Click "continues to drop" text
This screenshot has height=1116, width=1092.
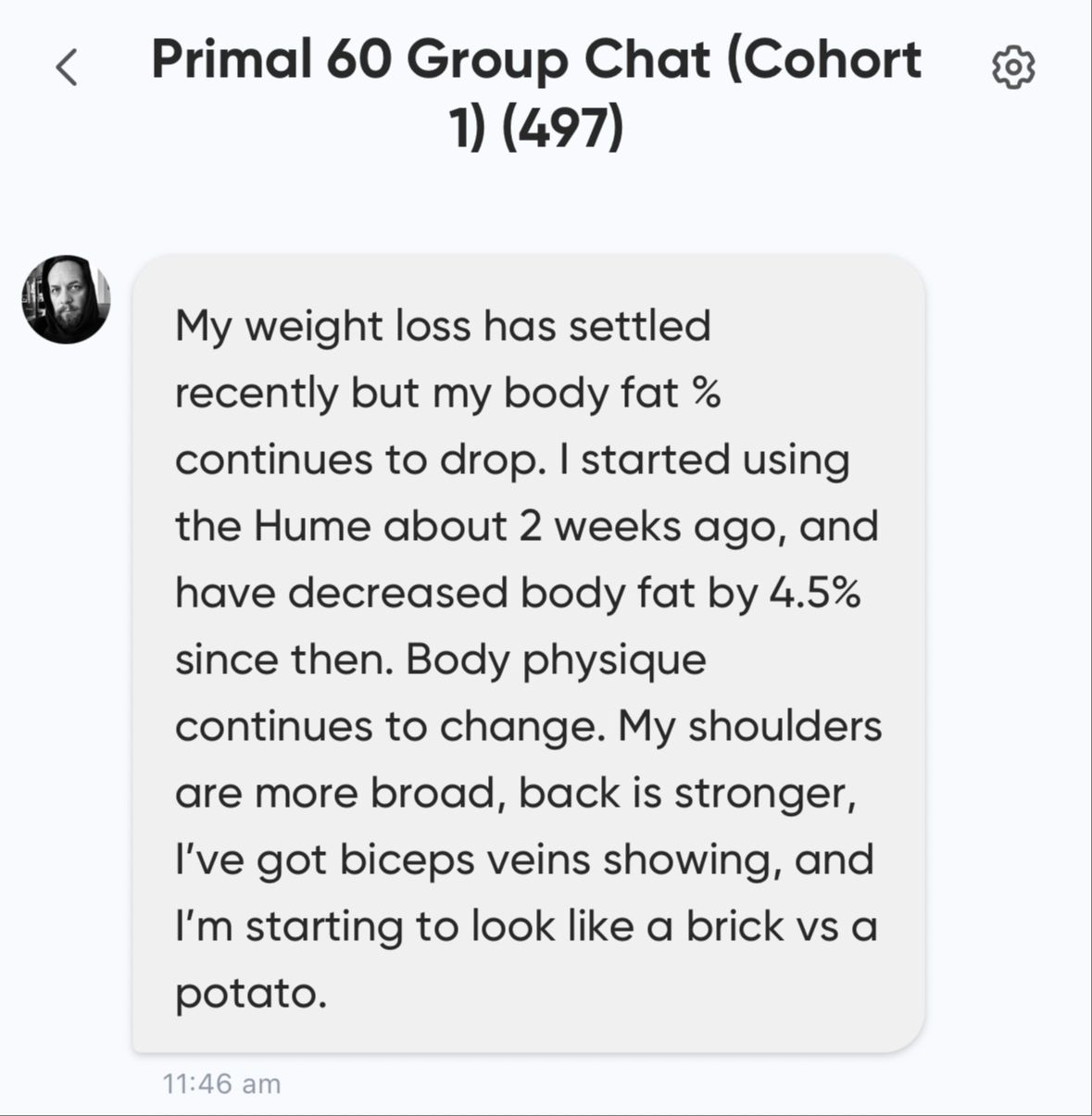tap(356, 459)
